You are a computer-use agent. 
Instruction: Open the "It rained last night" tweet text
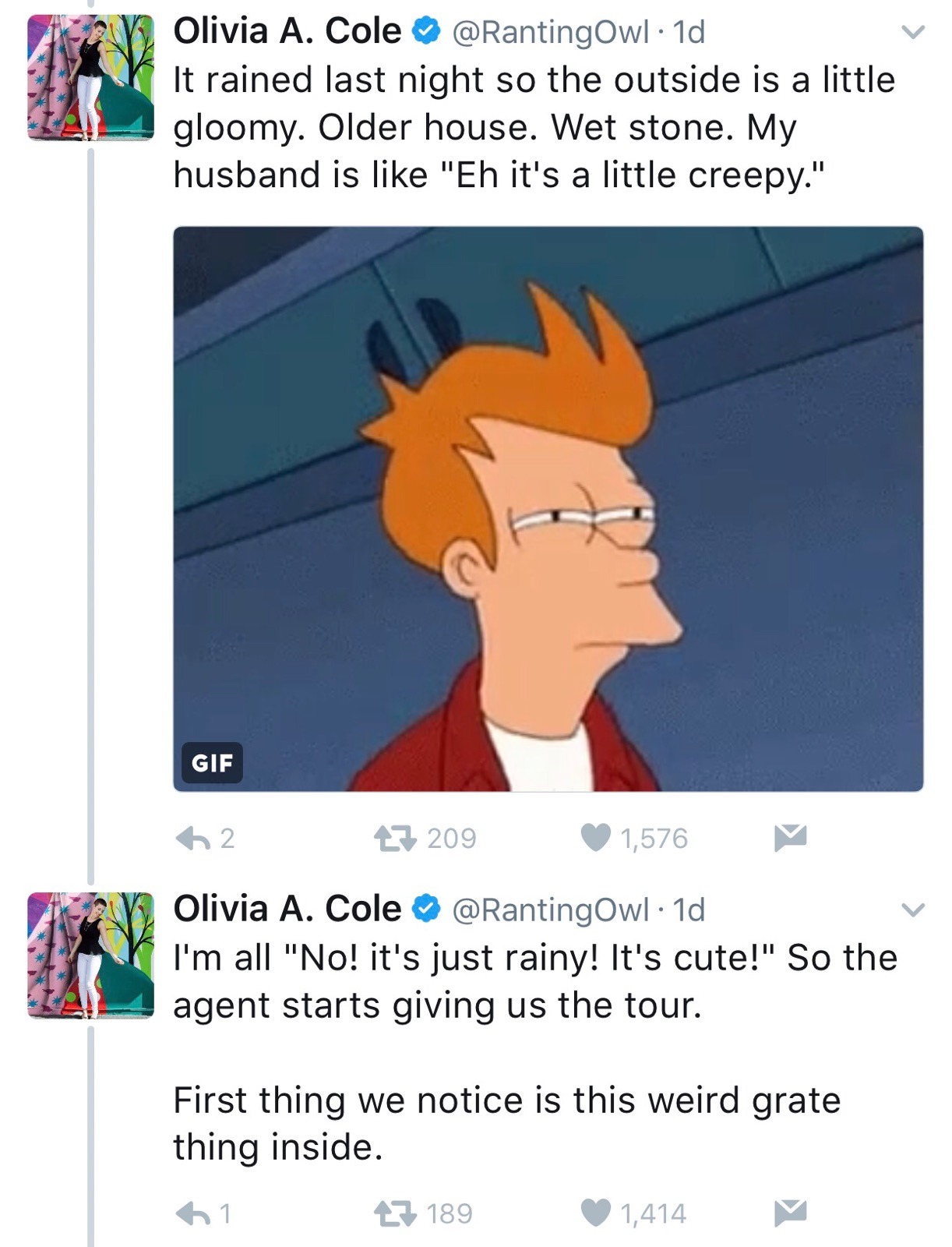(x=534, y=127)
